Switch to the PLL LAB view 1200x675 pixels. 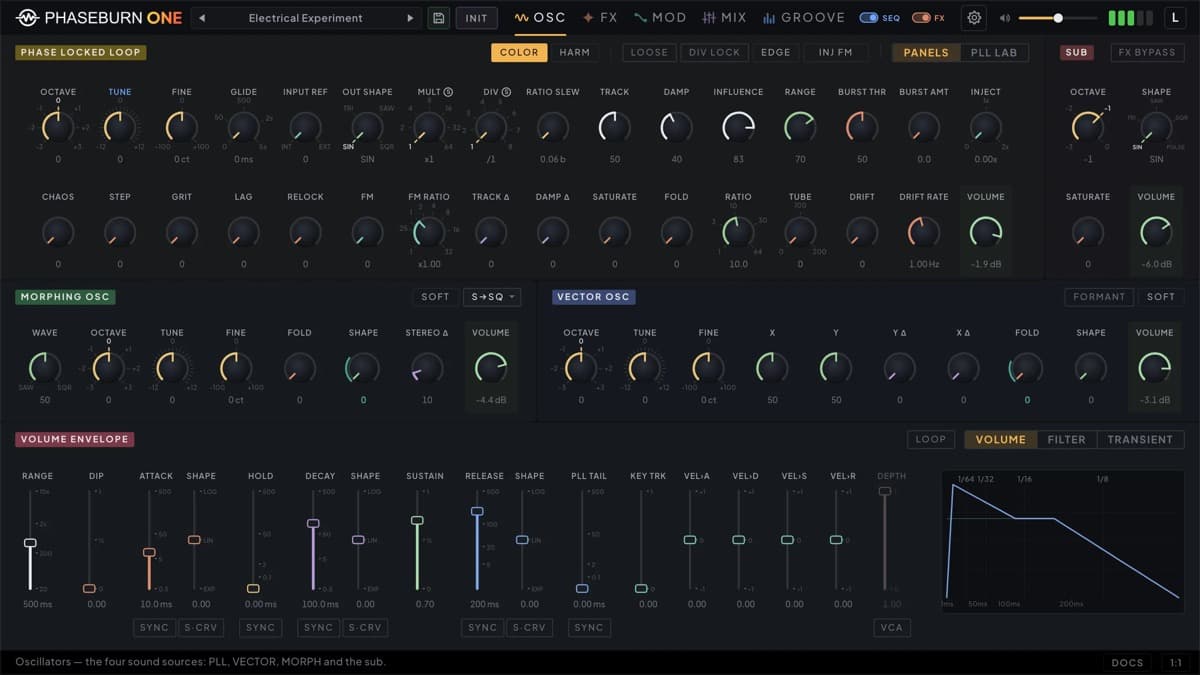coord(994,52)
